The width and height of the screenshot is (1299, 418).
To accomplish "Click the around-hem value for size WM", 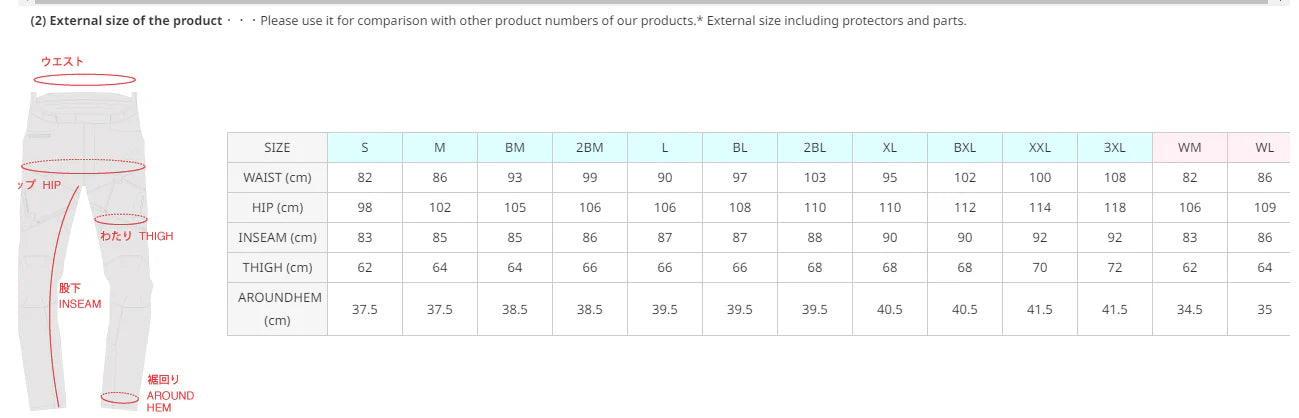I will coord(1189,309).
